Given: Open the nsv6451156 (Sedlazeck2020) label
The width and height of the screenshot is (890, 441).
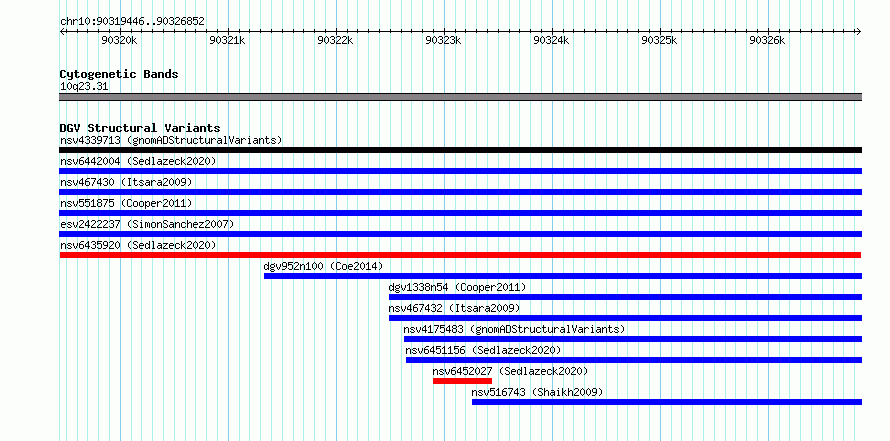Looking at the screenshot, I should [x=484, y=350].
